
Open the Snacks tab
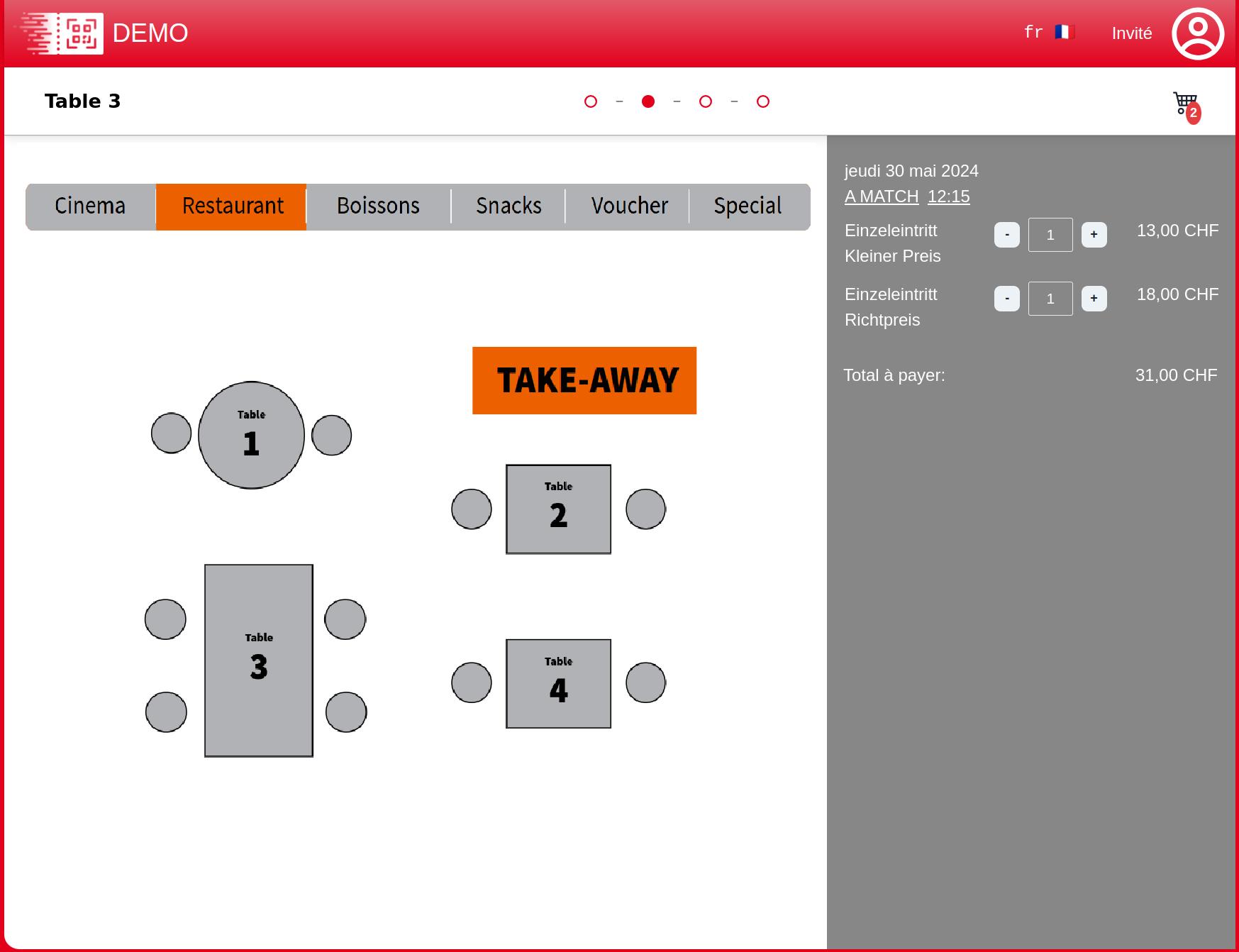pyautogui.click(x=509, y=206)
